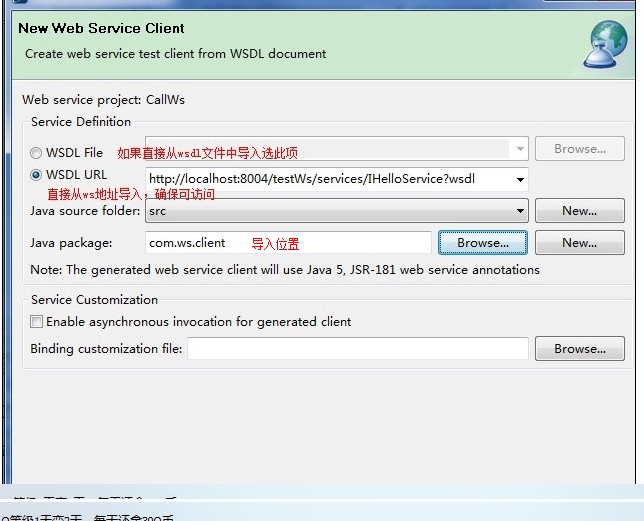Browse for the Java package
This screenshot has height=521, width=644.
483,242
